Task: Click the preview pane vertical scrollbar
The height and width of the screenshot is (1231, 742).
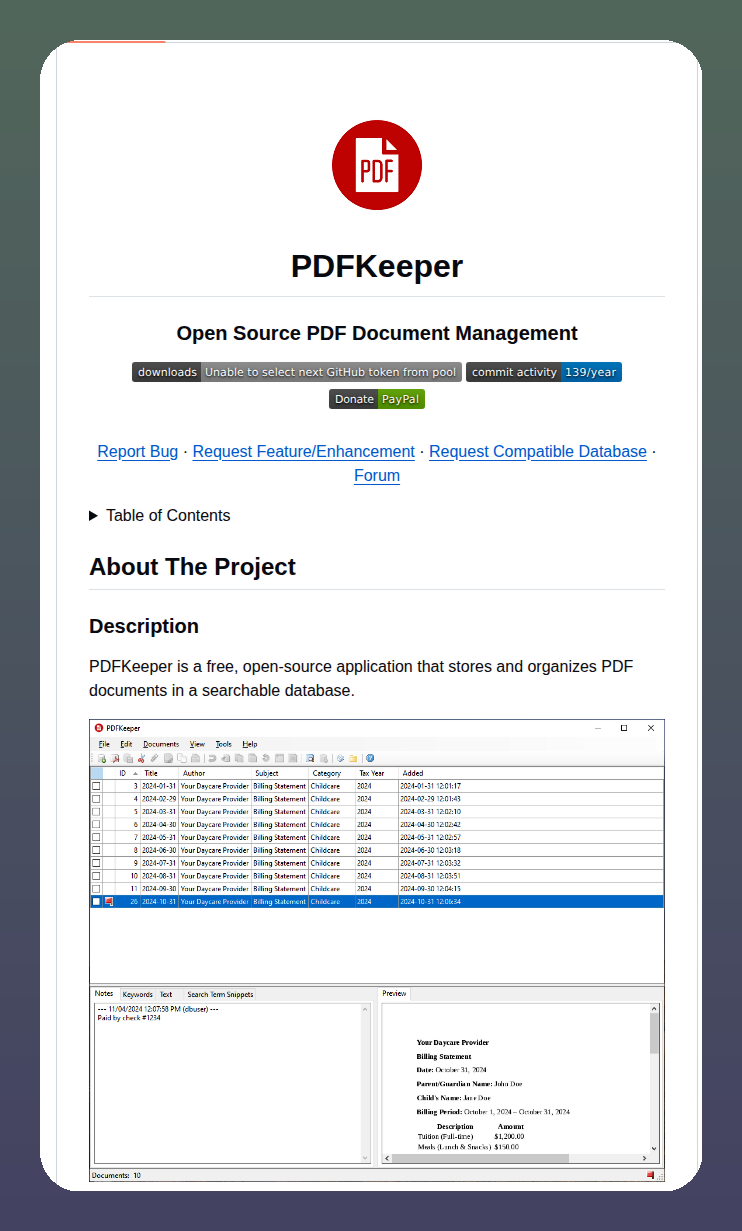Action: 655,1079
